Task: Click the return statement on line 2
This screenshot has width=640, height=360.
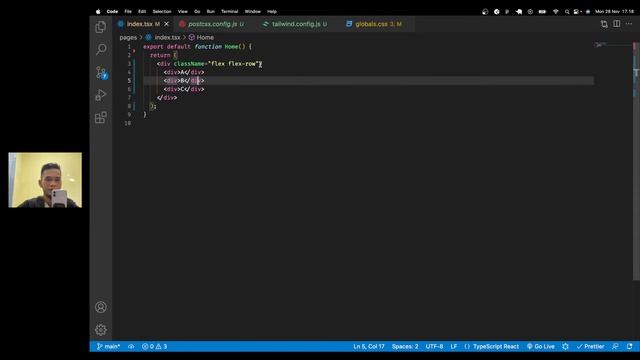Action: (x=163, y=55)
